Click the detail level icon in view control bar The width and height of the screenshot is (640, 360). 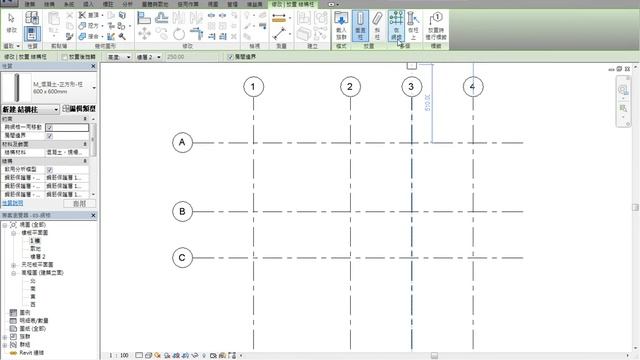[139, 356]
